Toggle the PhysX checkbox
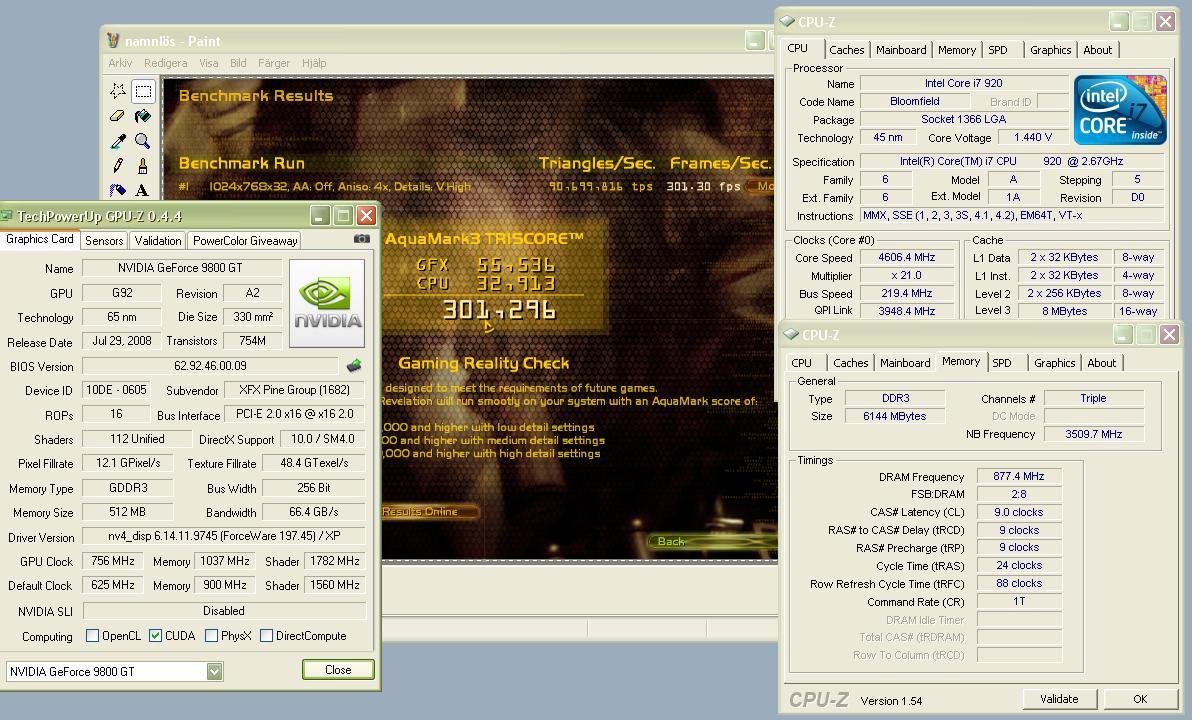 pos(211,636)
